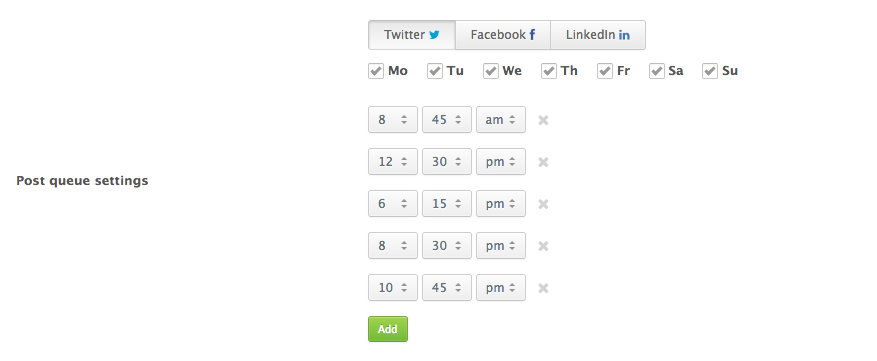Open the minute dropdown in the 10:45 row

tap(447, 288)
